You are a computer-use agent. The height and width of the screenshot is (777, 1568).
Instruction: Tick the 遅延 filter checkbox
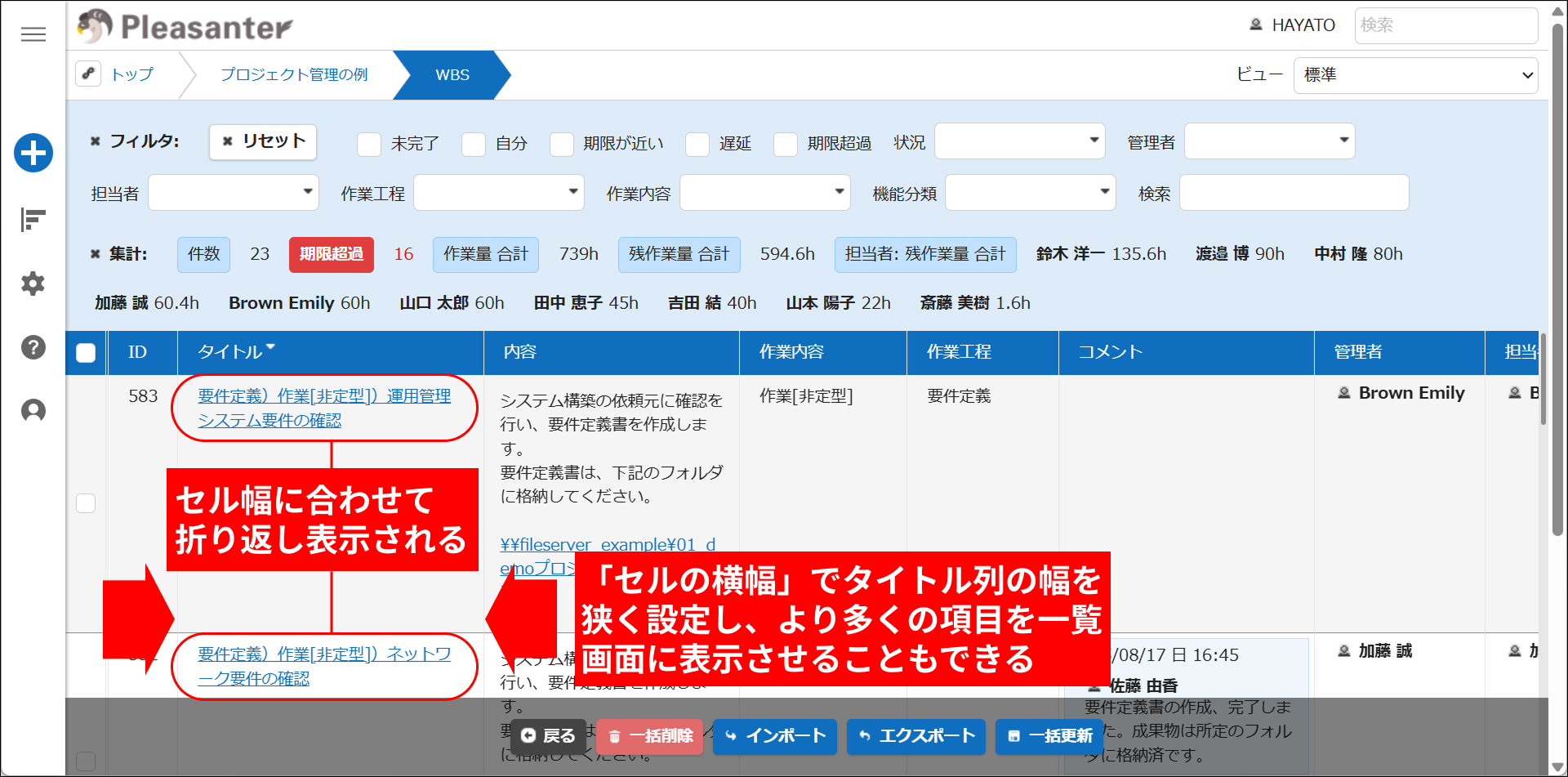coord(697,145)
